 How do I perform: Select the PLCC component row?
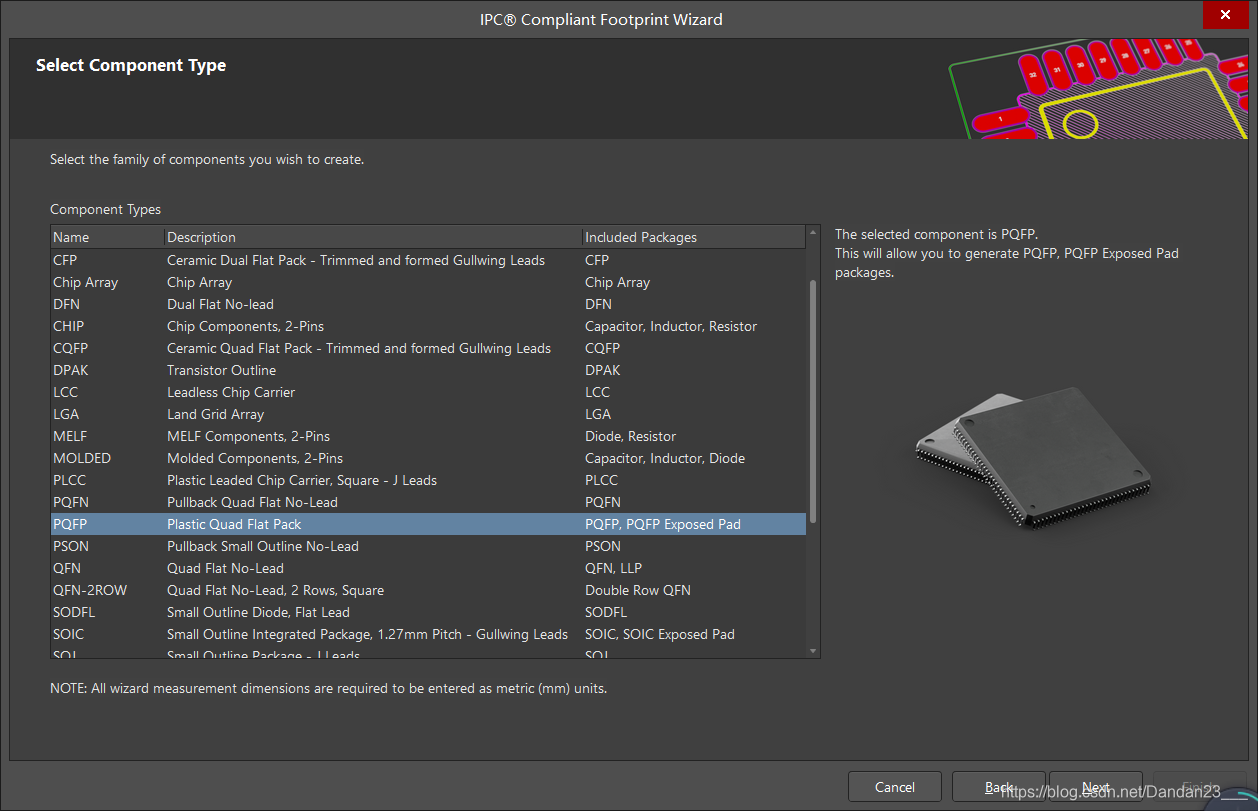click(x=428, y=480)
